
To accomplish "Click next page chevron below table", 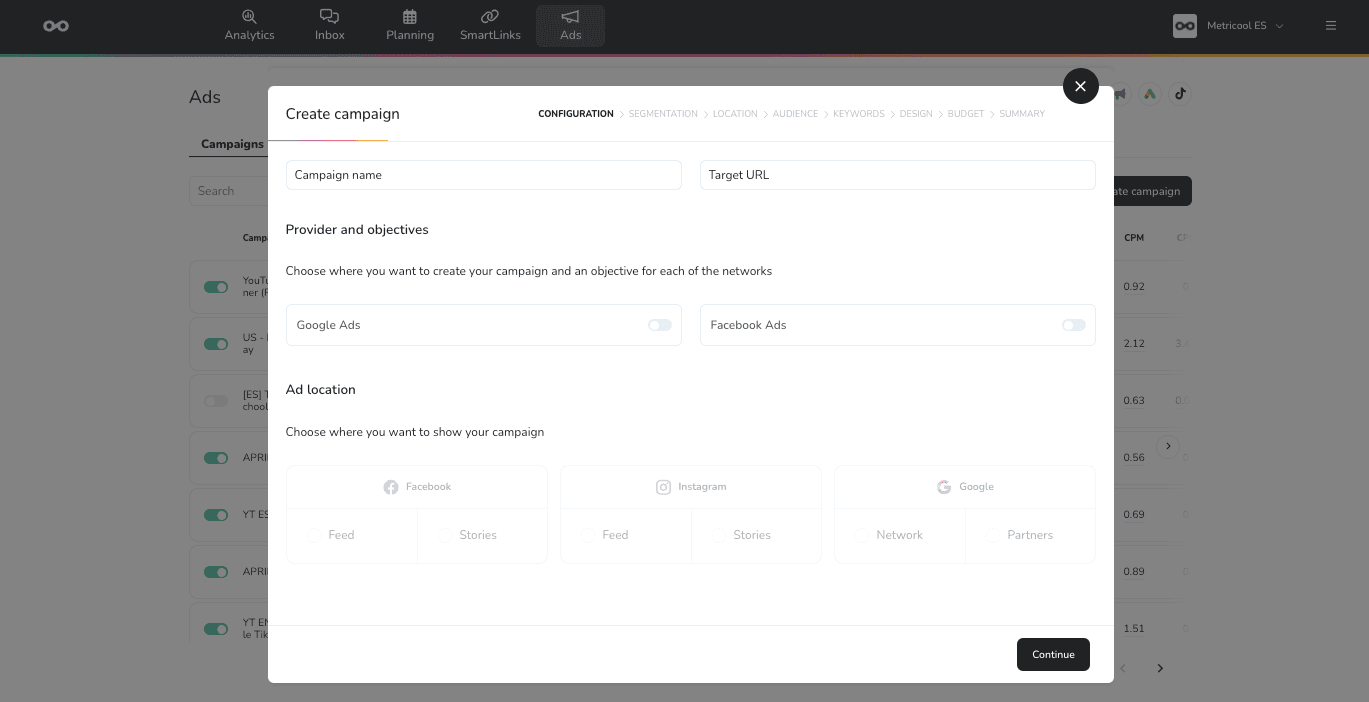I will click(1160, 668).
